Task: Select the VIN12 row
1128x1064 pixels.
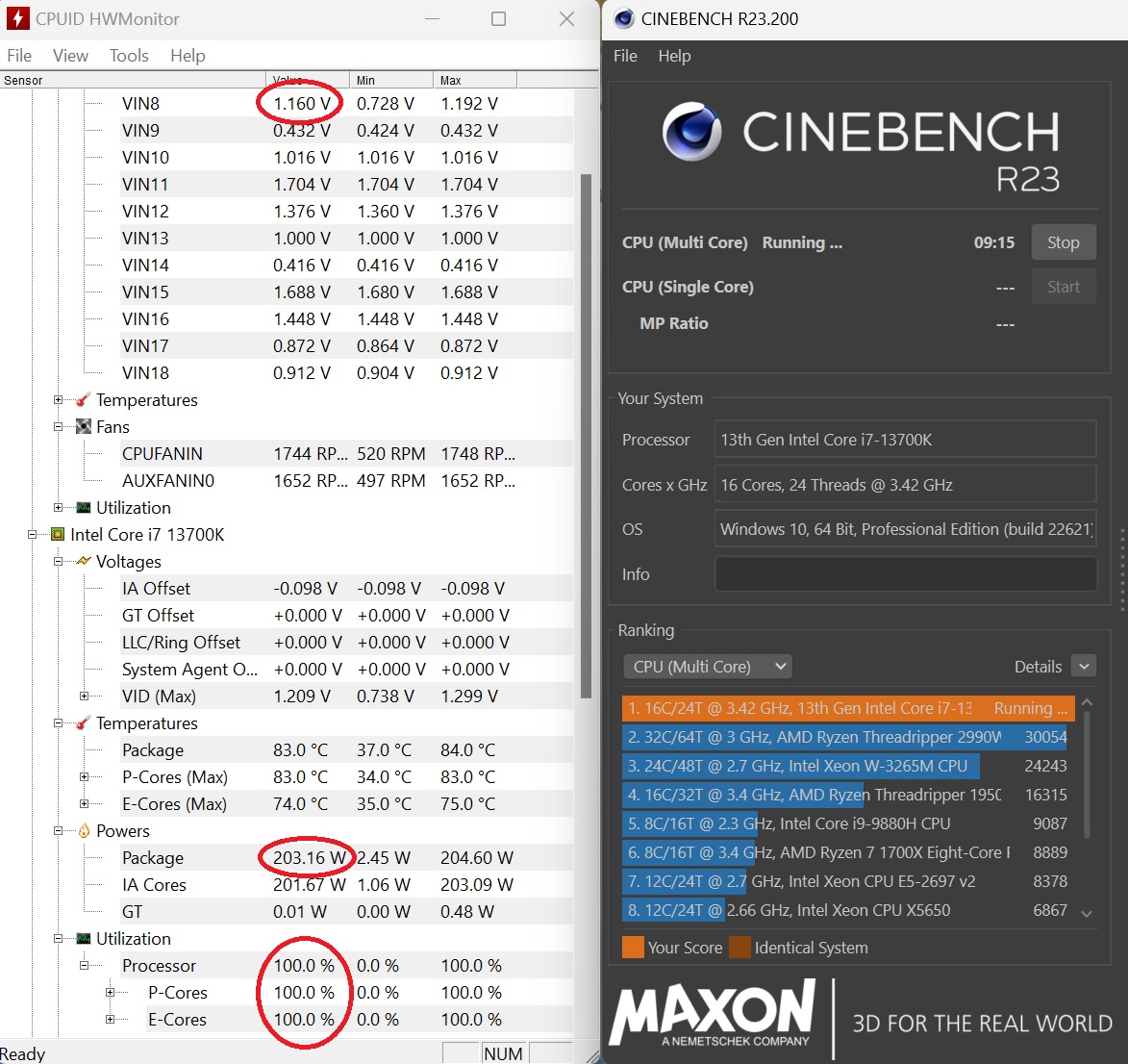Action: click(x=347, y=211)
